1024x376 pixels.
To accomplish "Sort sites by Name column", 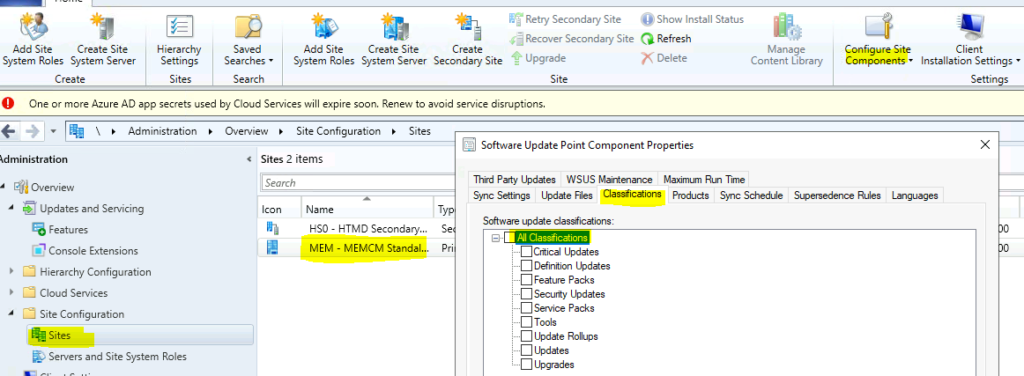I will click(367, 209).
